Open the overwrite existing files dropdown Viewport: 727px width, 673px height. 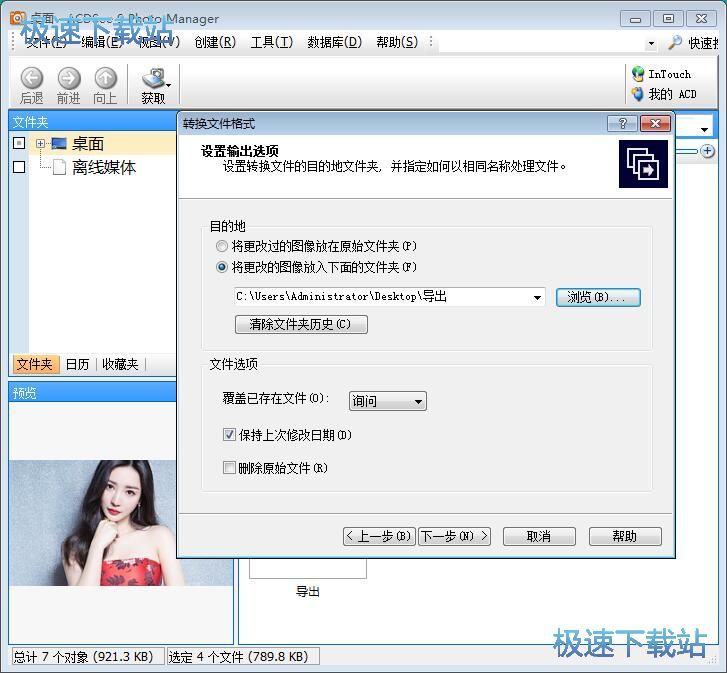pyautogui.click(x=418, y=401)
